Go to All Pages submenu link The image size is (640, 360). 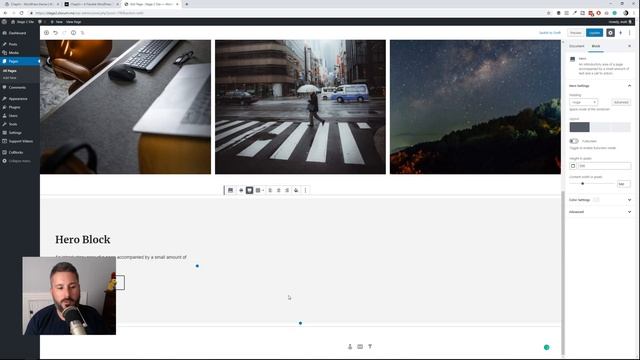(9, 71)
